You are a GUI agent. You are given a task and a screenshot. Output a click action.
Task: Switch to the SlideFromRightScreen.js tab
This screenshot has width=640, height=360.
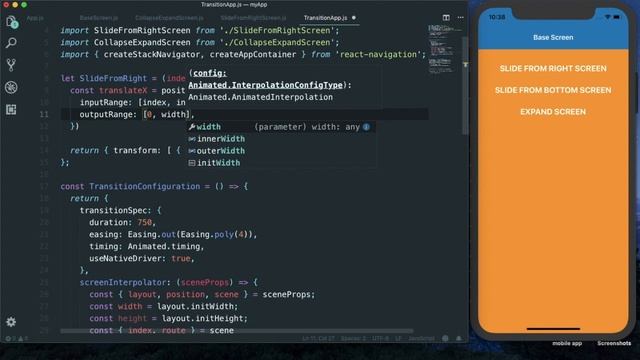[253, 18]
